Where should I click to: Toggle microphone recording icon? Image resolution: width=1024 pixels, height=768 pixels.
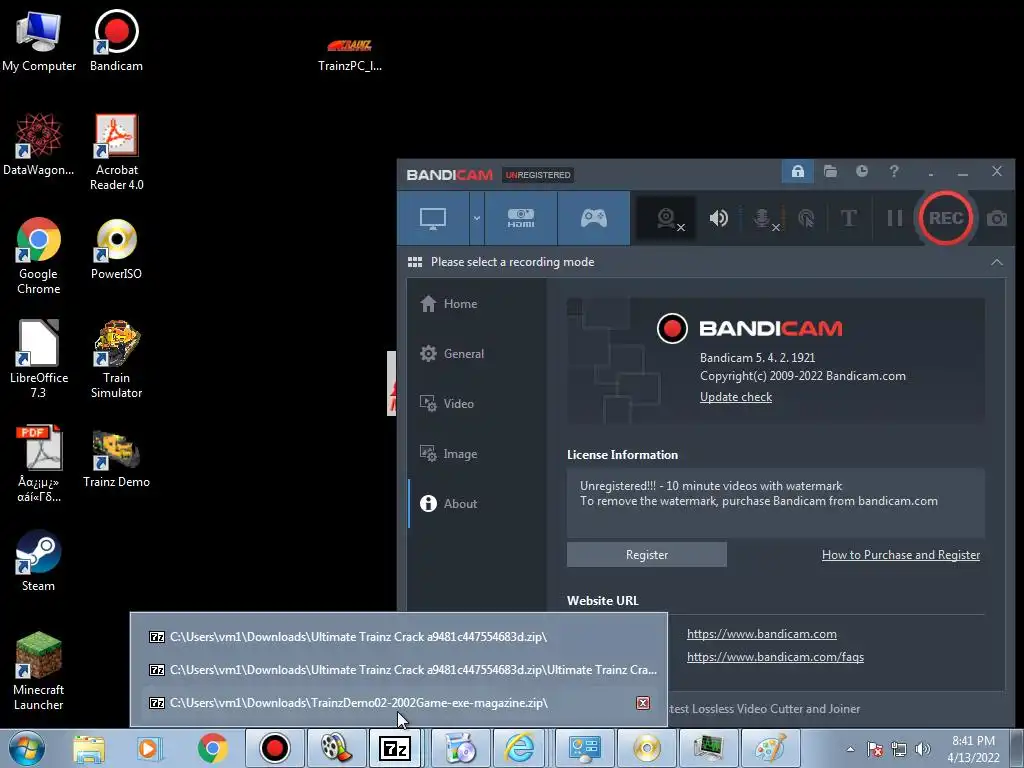click(x=763, y=218)
